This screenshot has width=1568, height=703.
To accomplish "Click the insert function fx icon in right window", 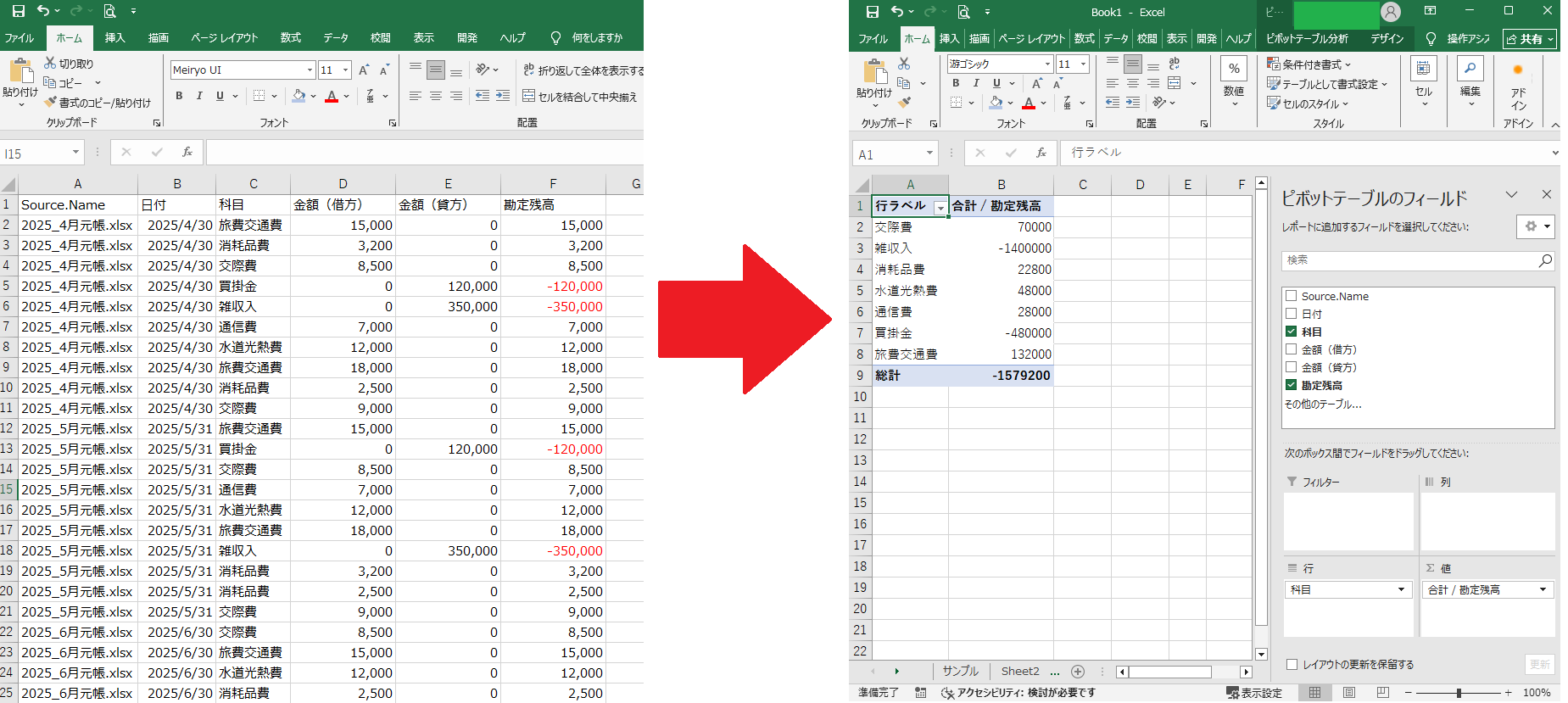I will coord(1041,153).
